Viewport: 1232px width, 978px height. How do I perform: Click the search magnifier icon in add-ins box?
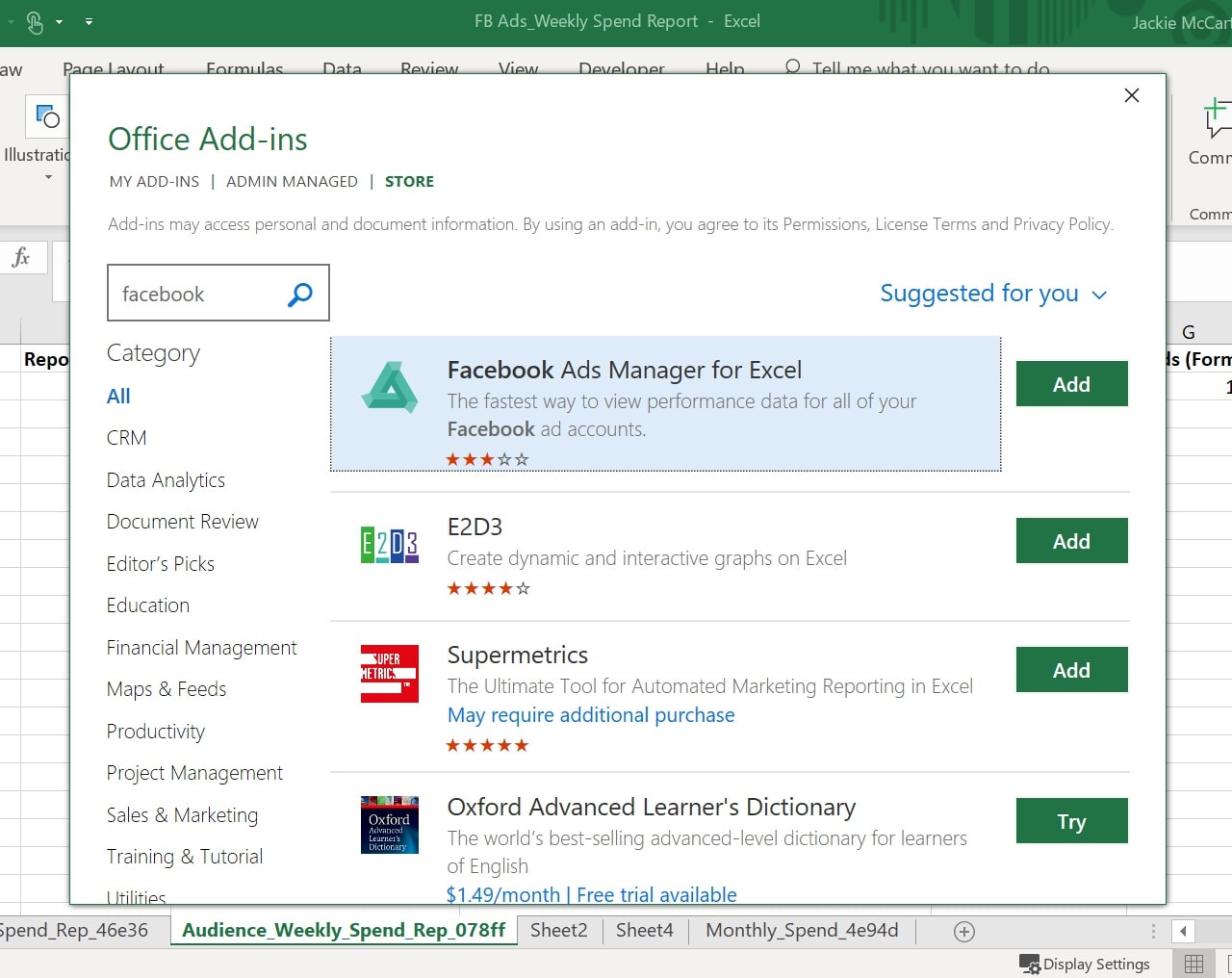pyautogui.click(x=300, y=294)
